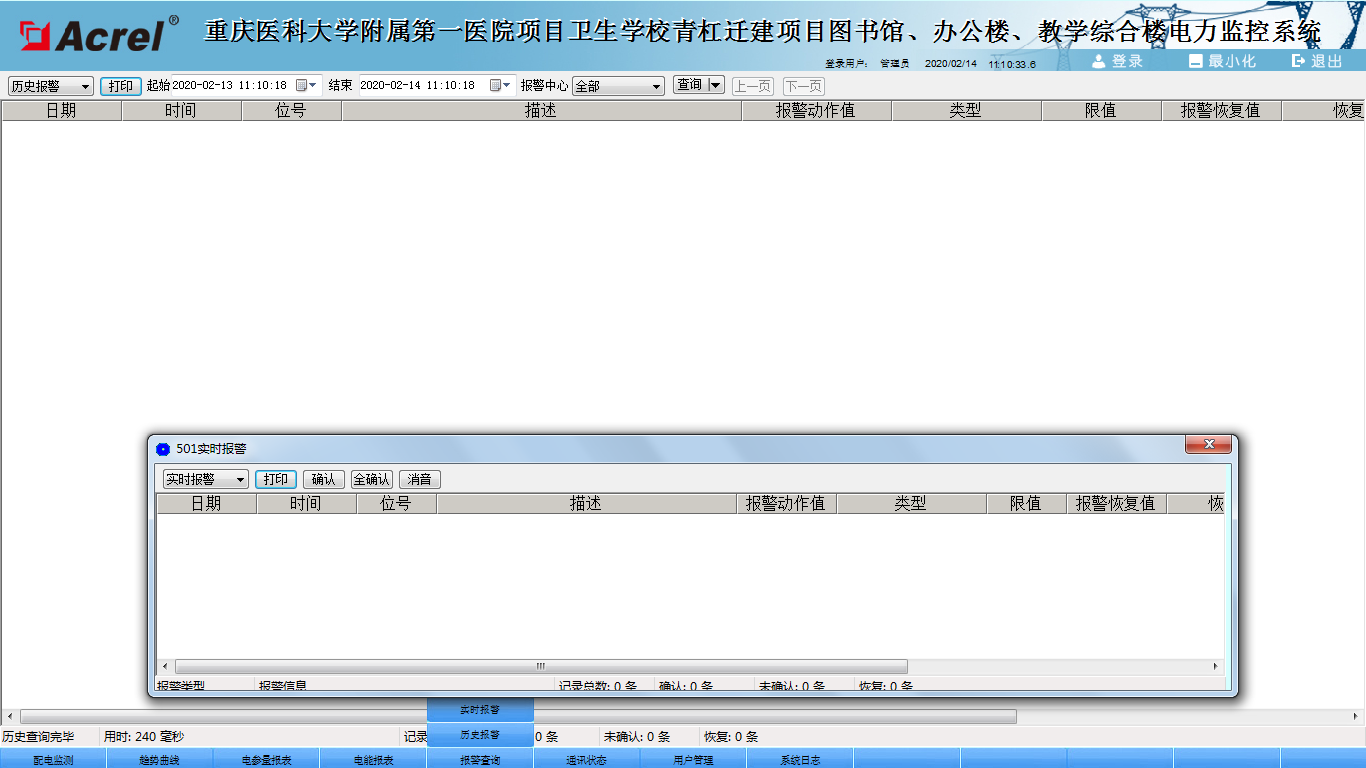This screenshot has width=1366, height=768.
Task: Open the 配电监测 tab in bottom bar
Action: 53,760
